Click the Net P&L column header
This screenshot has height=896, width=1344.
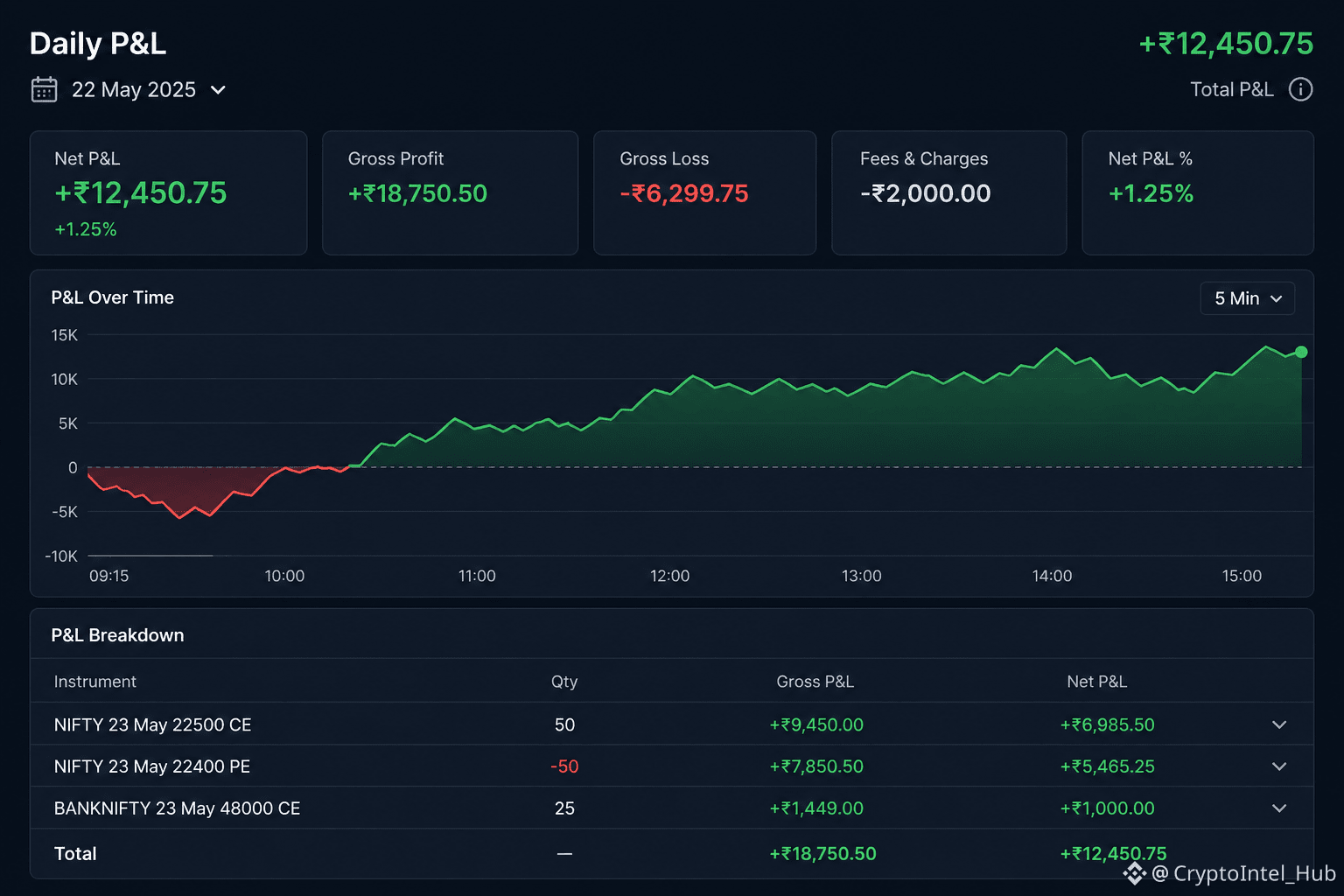(1096, 682)
